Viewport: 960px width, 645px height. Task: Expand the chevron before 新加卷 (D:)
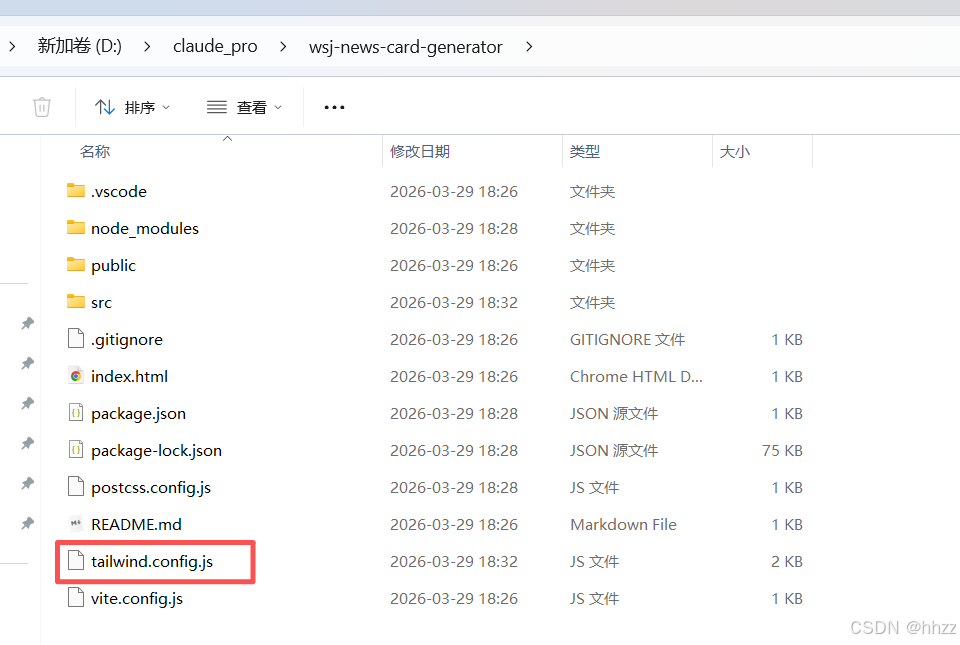(12, 47)
